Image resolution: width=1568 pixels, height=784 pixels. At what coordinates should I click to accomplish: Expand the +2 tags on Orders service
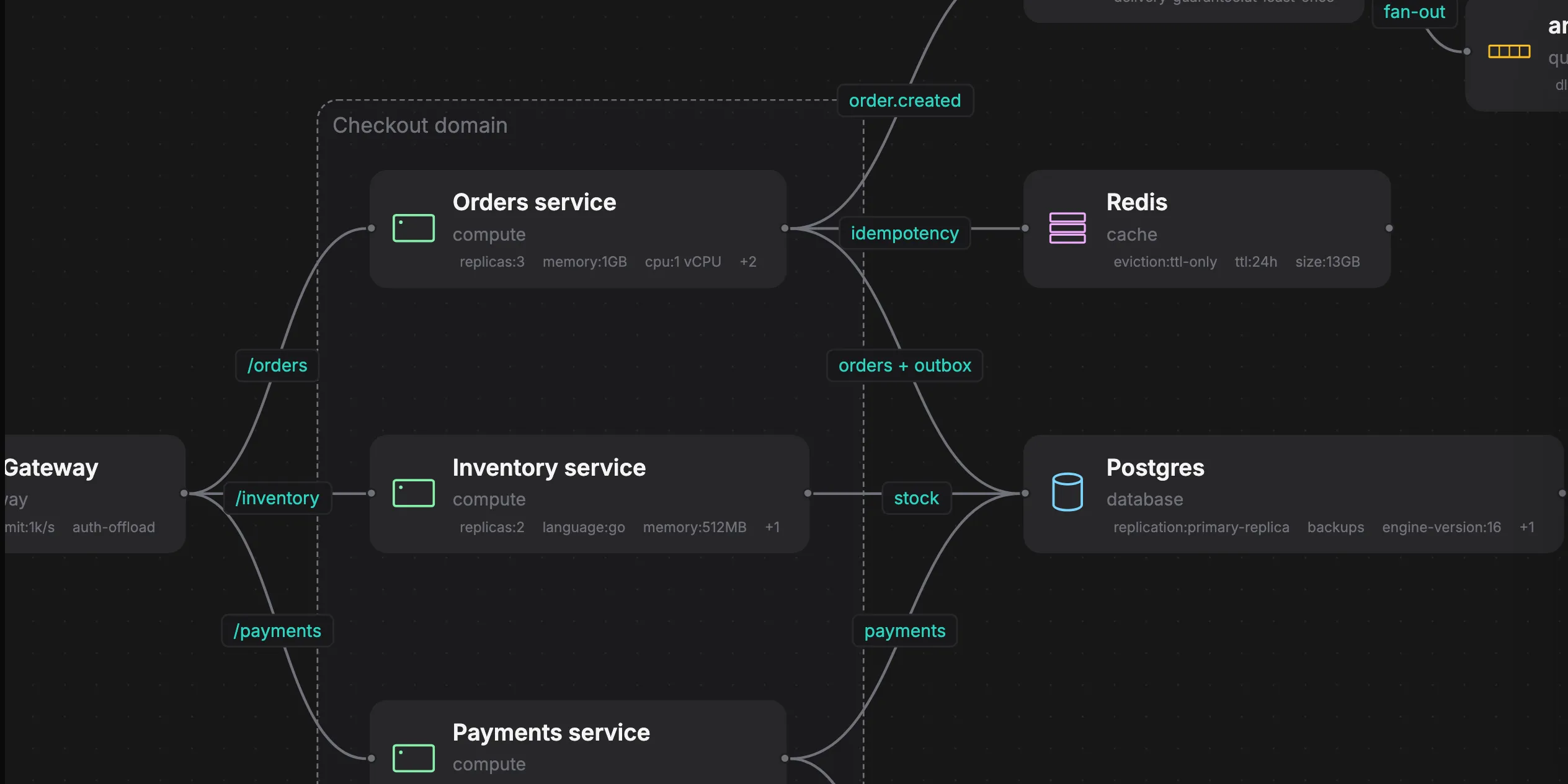pyautogui.click(x=748, y=262)
